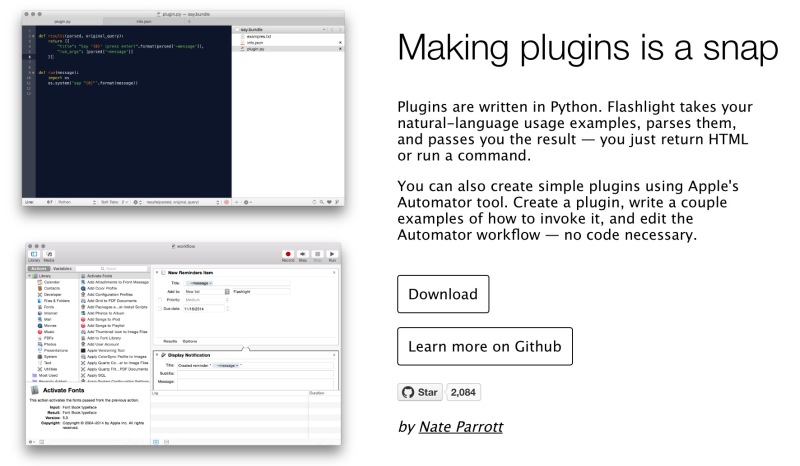Click the red Record button in Automator
The width and height of the screenshot is (800, 466).
288,254
